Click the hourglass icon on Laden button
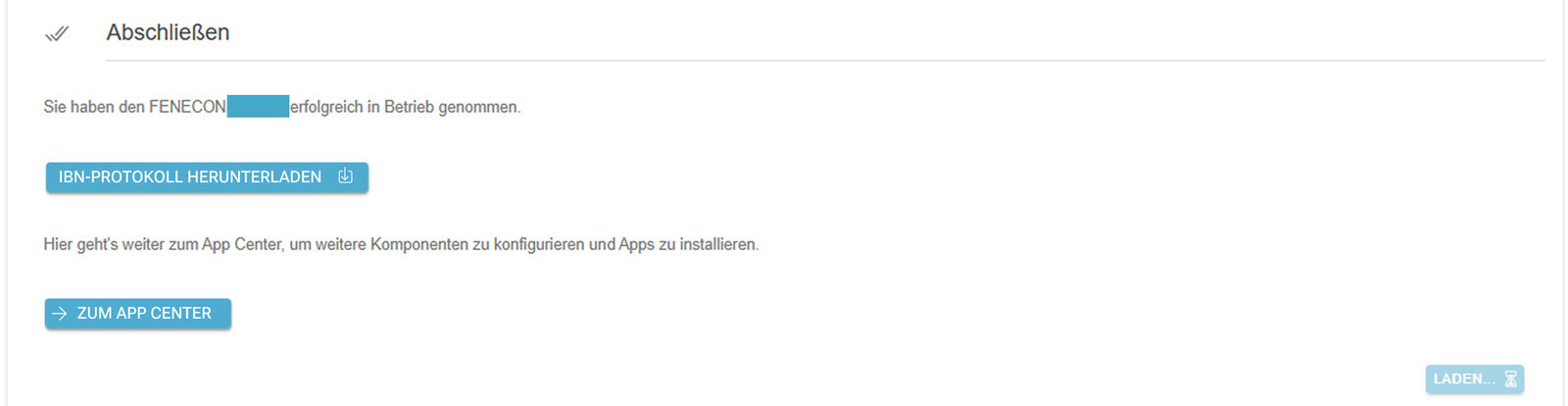This screenshot has width=1568, height=406. 1510,379
